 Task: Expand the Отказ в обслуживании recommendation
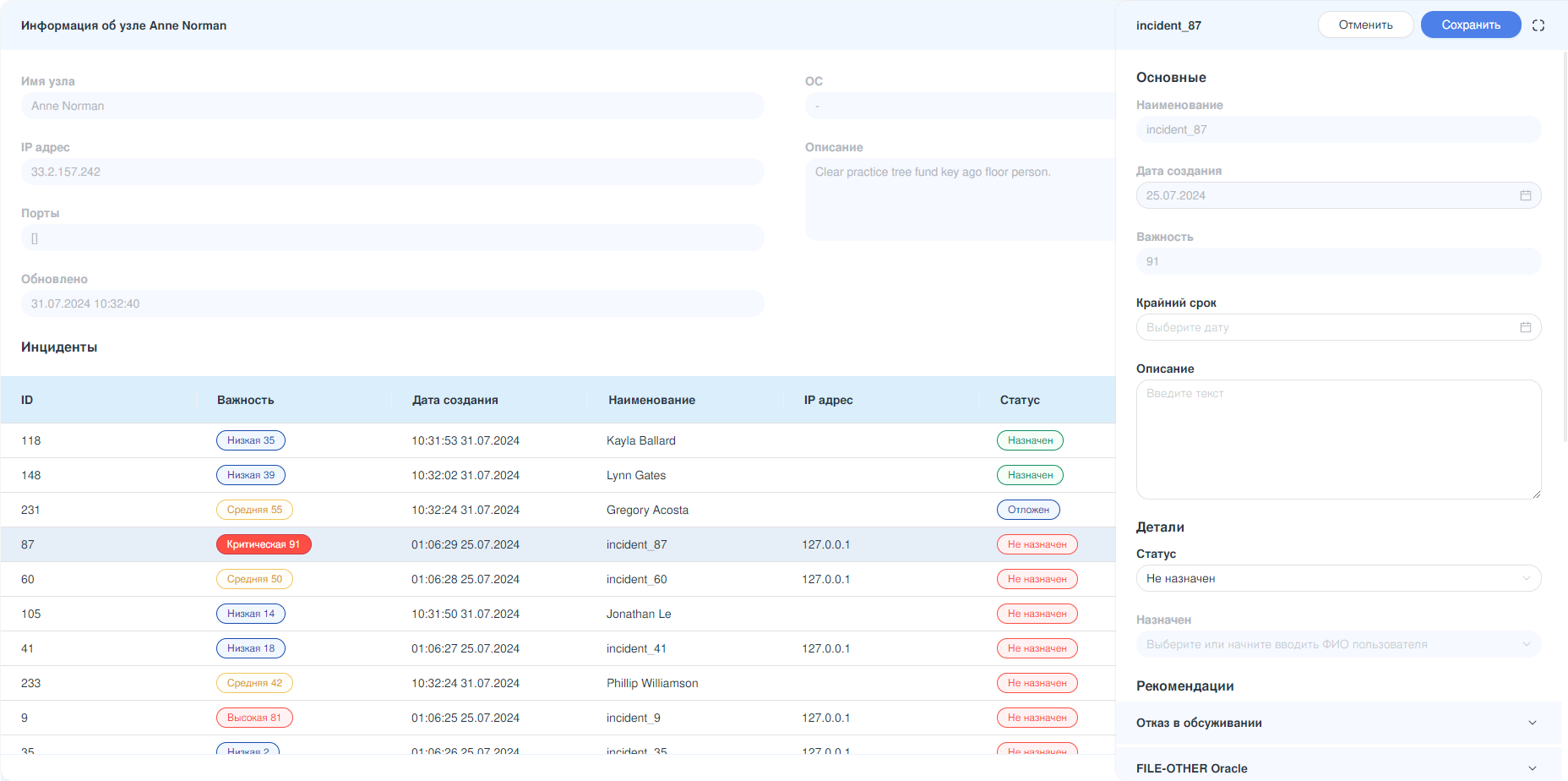click(1337, 723)
